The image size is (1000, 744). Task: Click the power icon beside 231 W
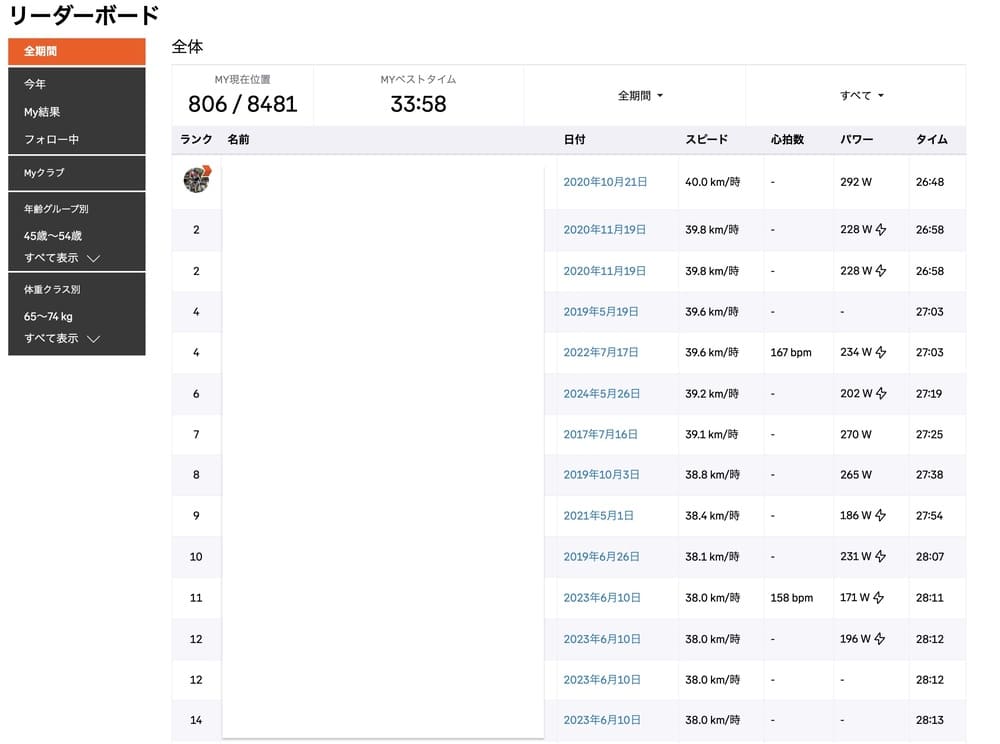click(x=881, y=557)
